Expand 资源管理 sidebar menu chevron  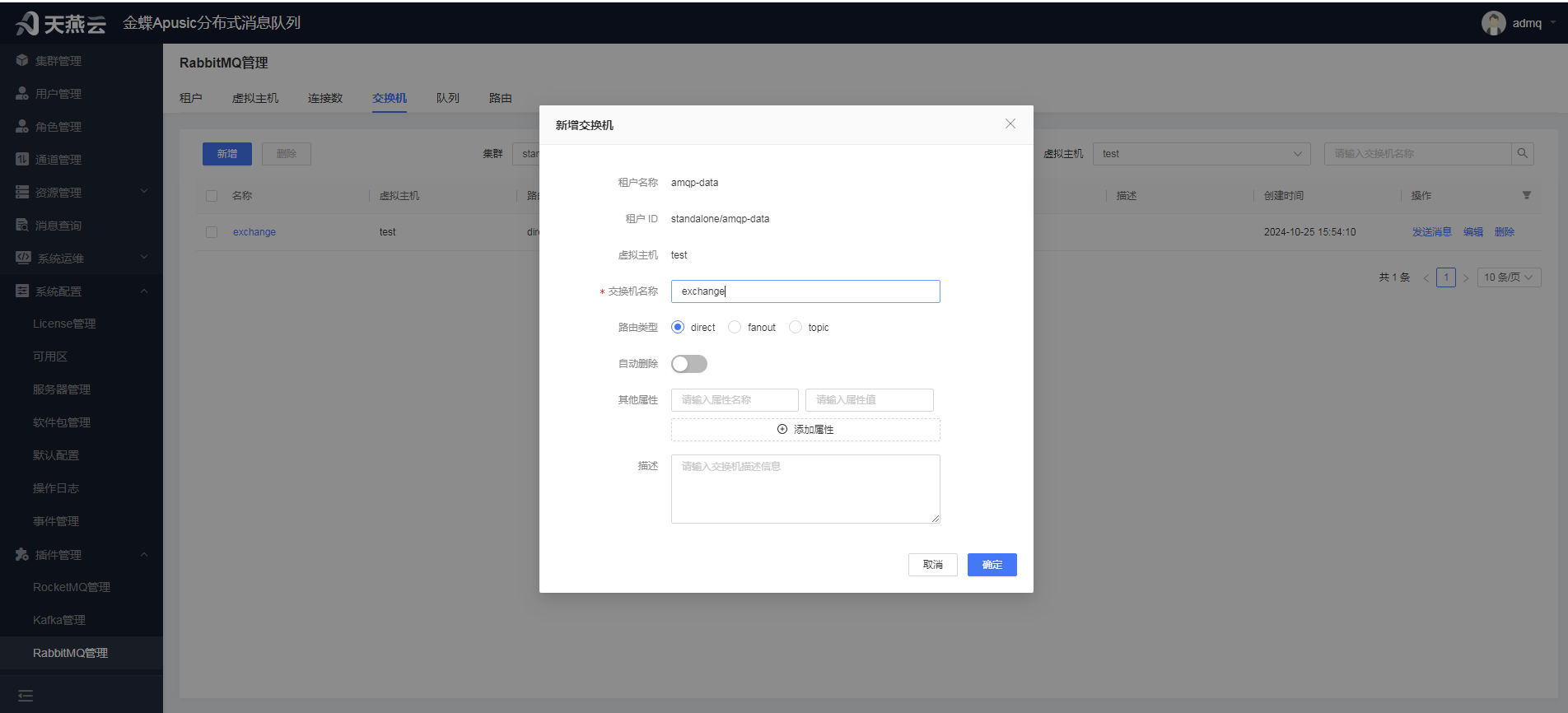point(144,191)
